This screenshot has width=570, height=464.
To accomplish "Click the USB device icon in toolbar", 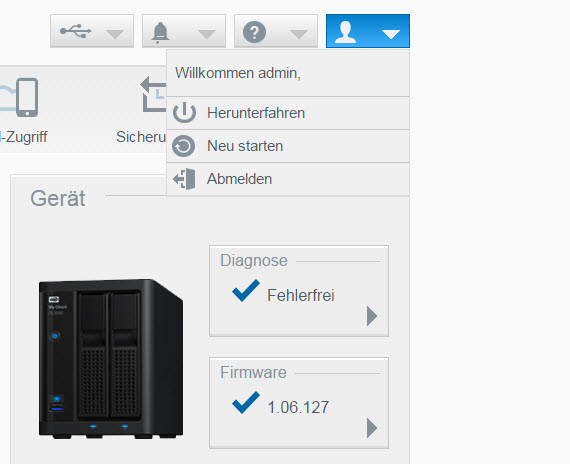I will click(76, 31).
